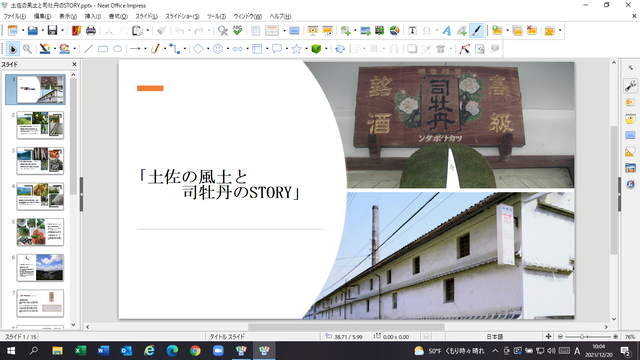Viewport: 640px width, 360px height.
Task: Open Google Chrome from the taskbar
Action: 195,351
